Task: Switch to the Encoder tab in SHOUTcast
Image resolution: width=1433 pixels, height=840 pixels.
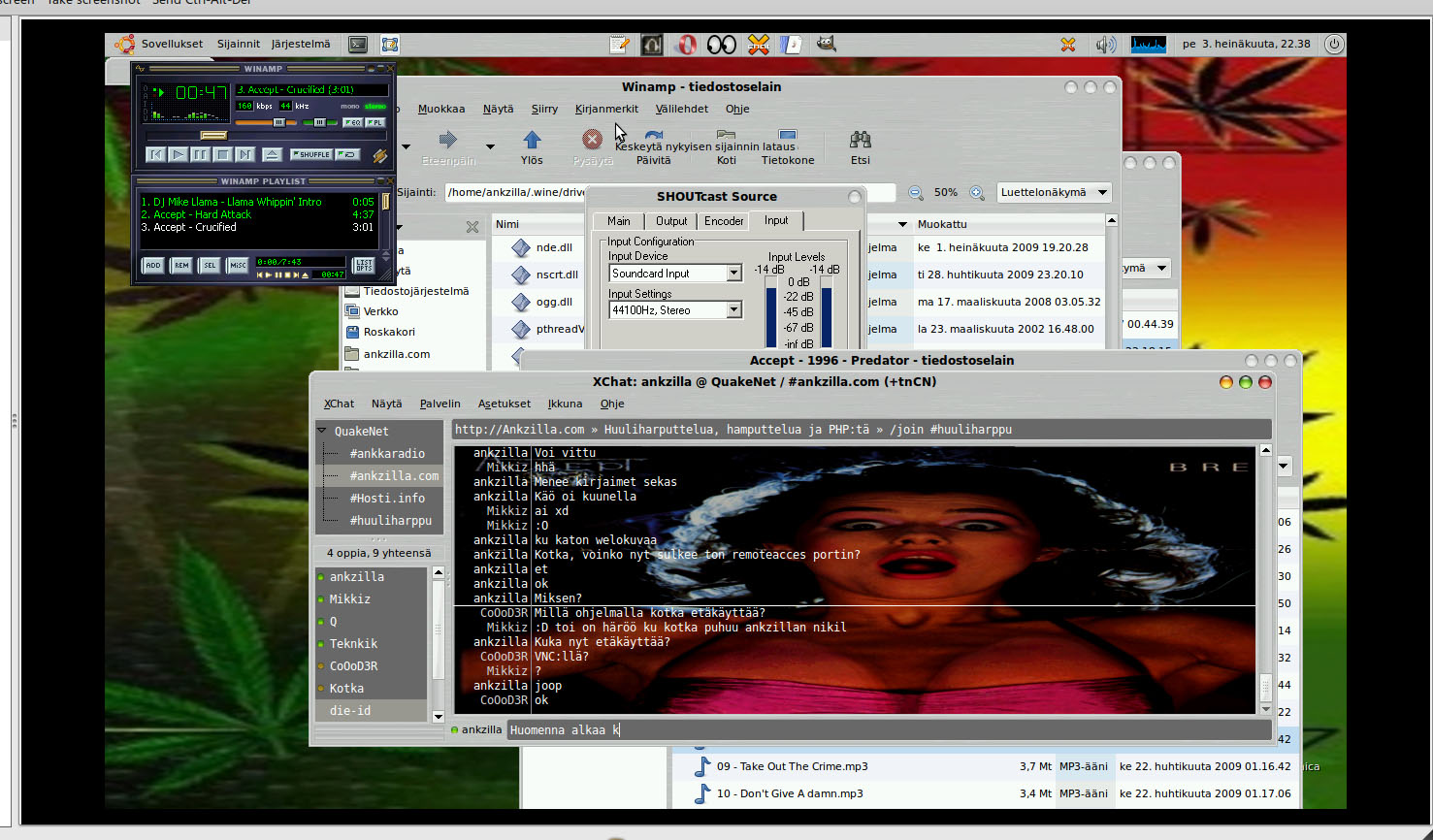Action: click(724, 221)
